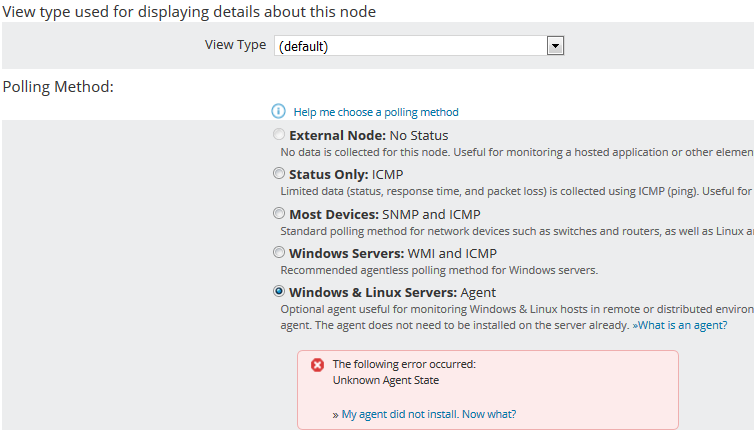Select Windows & Linux Servers: Agent radio
The image size is (754, 433).
(x=279, y=292)
